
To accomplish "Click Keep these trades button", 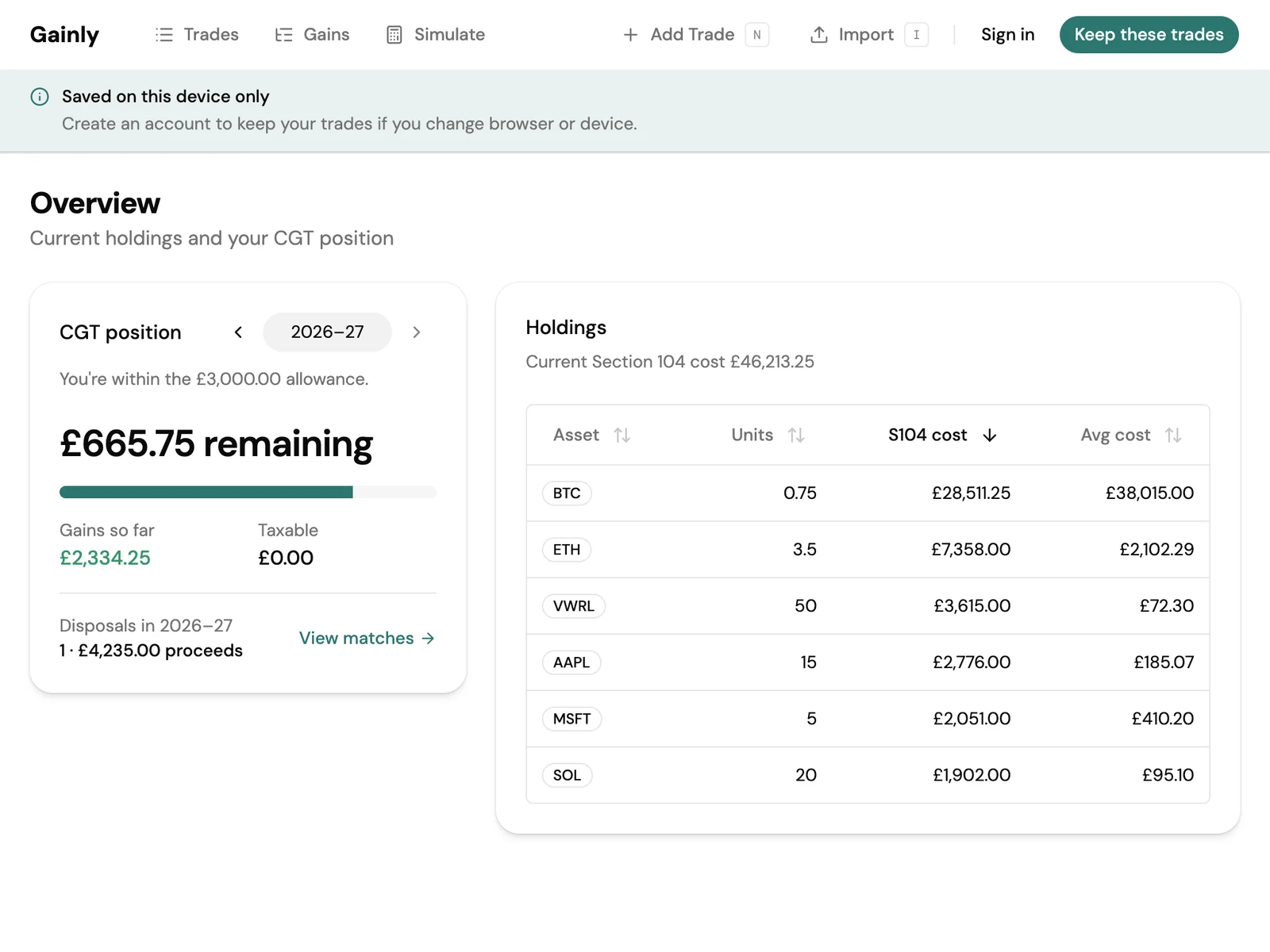I will pyautogui.click(x=1149, y=35).
